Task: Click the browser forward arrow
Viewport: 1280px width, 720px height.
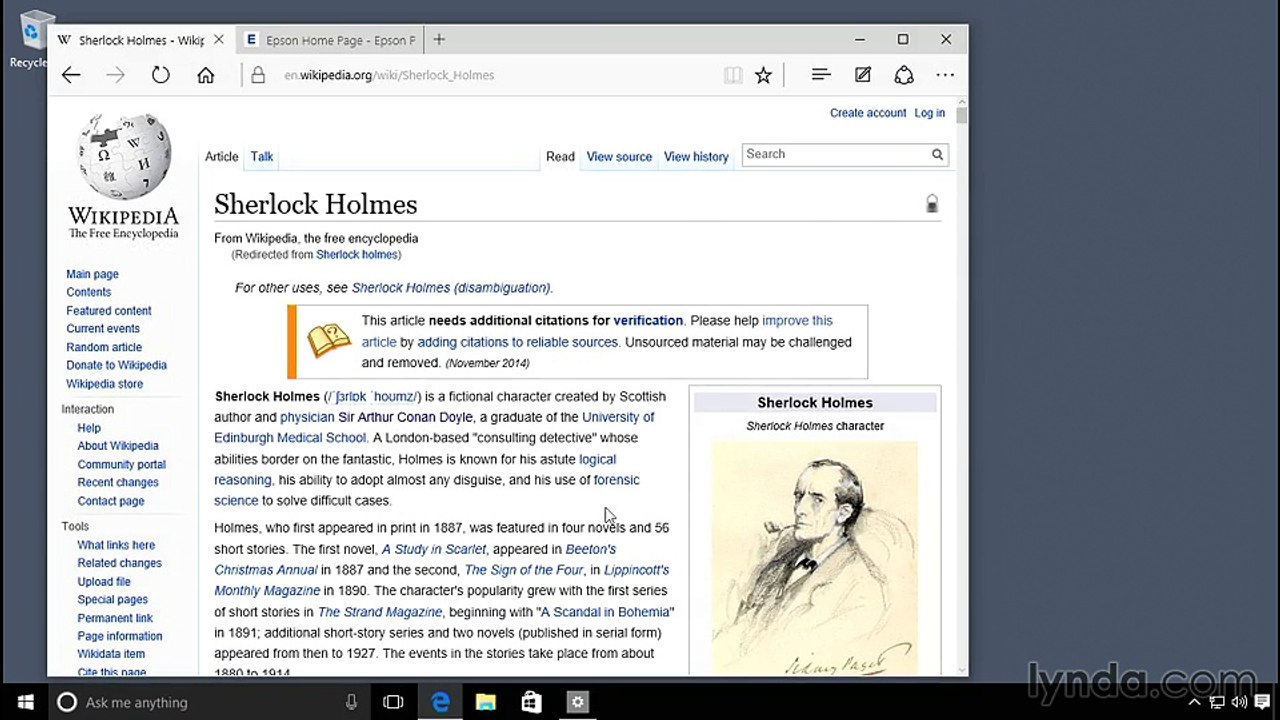Action: pyautogui.click(x=115, y=75)
